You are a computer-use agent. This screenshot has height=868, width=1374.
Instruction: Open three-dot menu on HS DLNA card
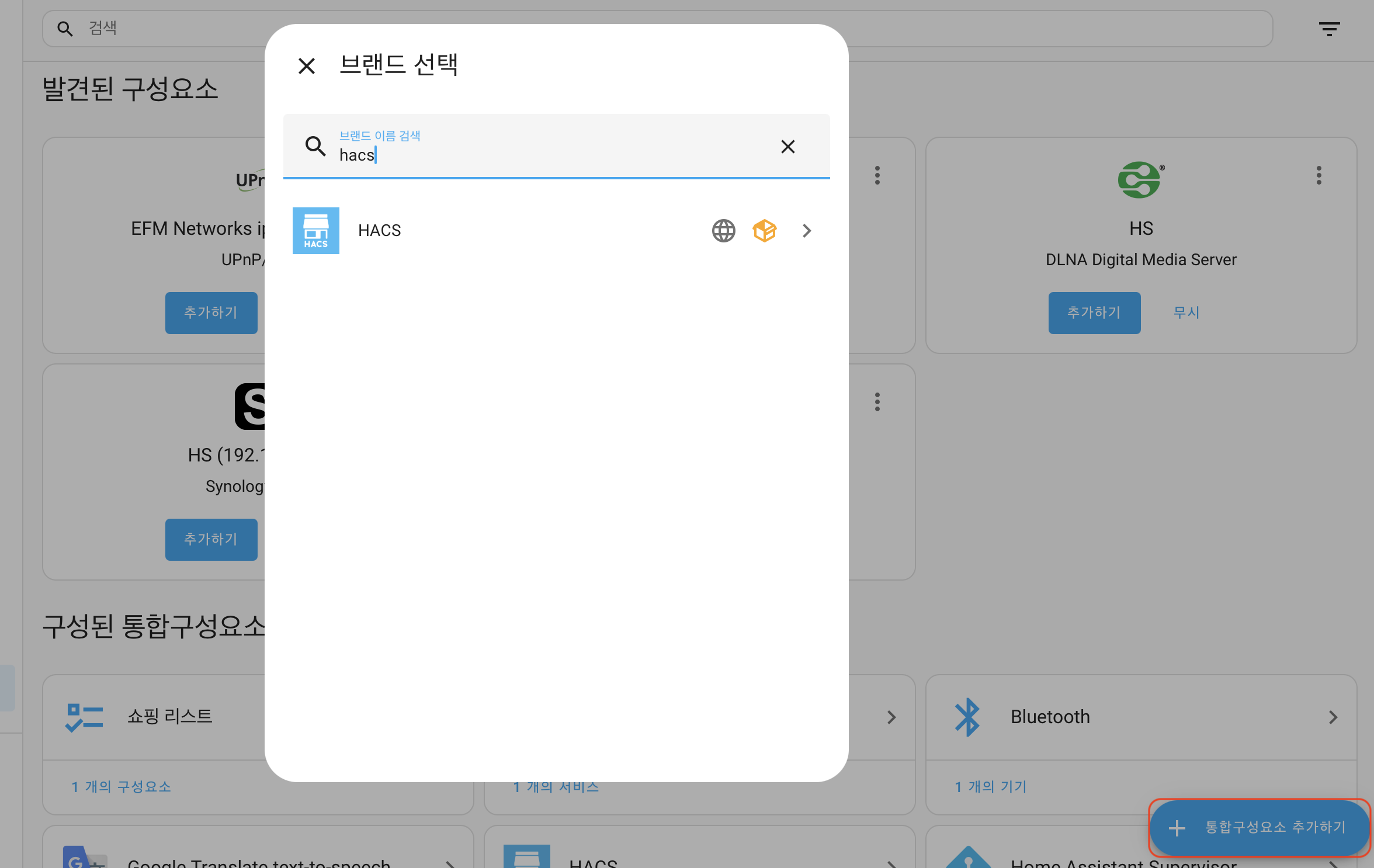(x=1319, y=175)
